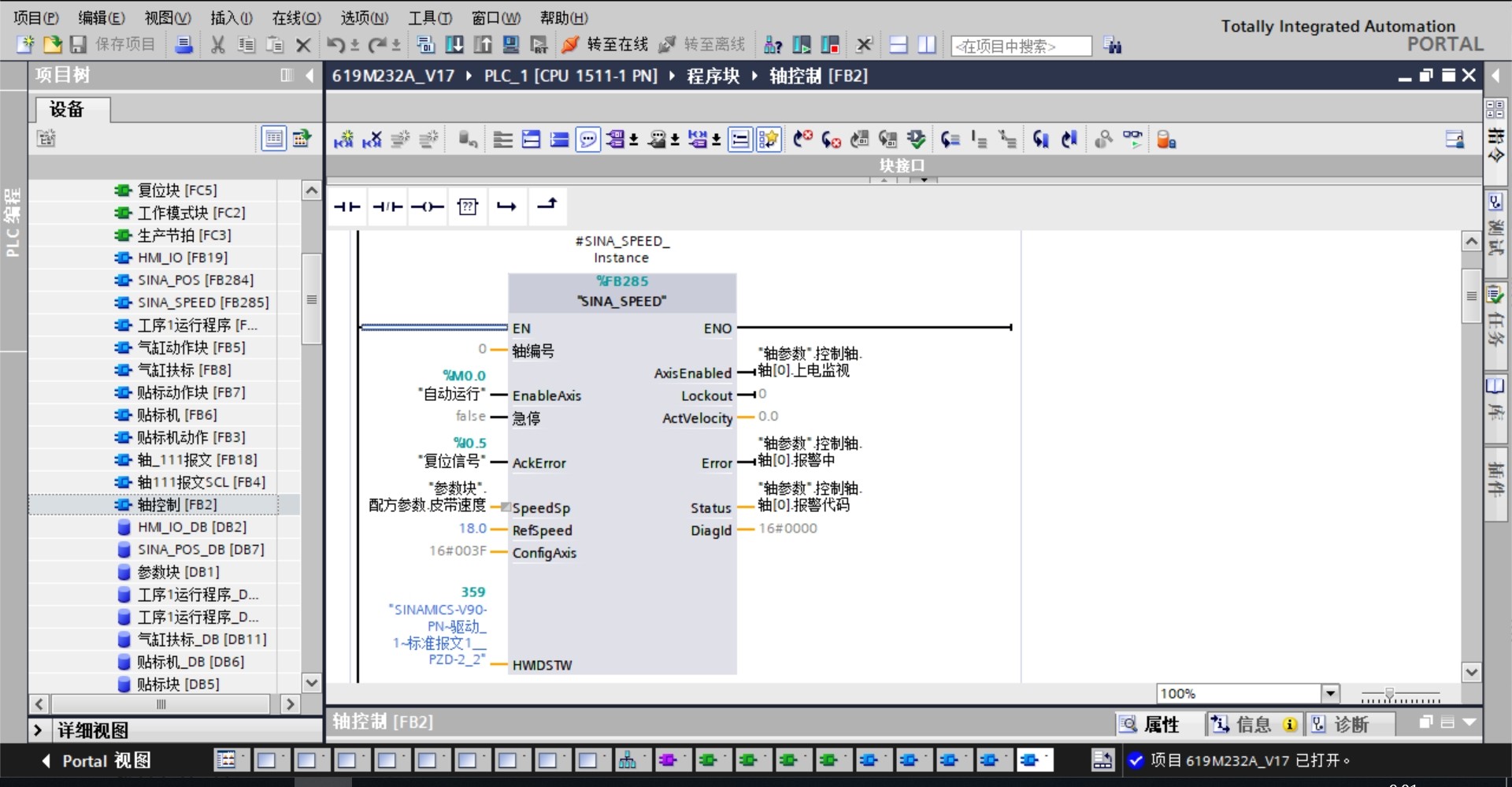Switch to 信息 info tab
1512x787 pixels.
pos(1254,724)
